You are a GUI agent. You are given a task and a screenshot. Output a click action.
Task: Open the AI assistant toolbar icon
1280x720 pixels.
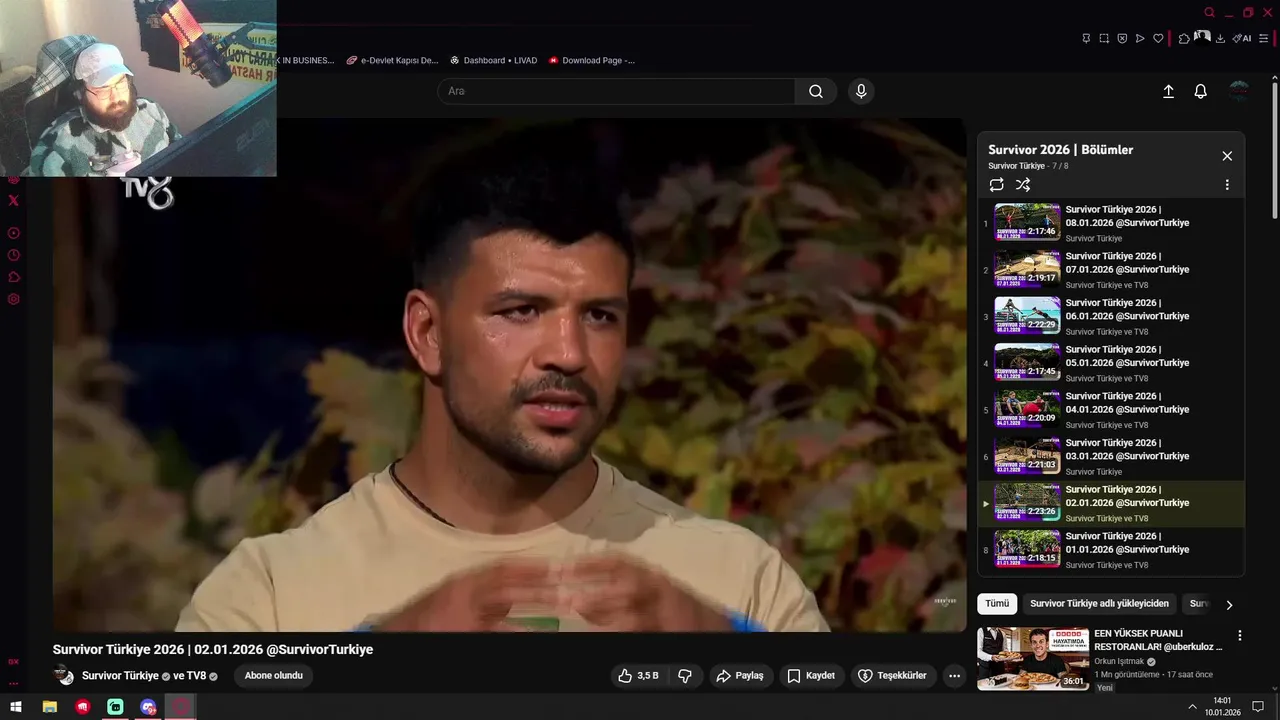1242,38
